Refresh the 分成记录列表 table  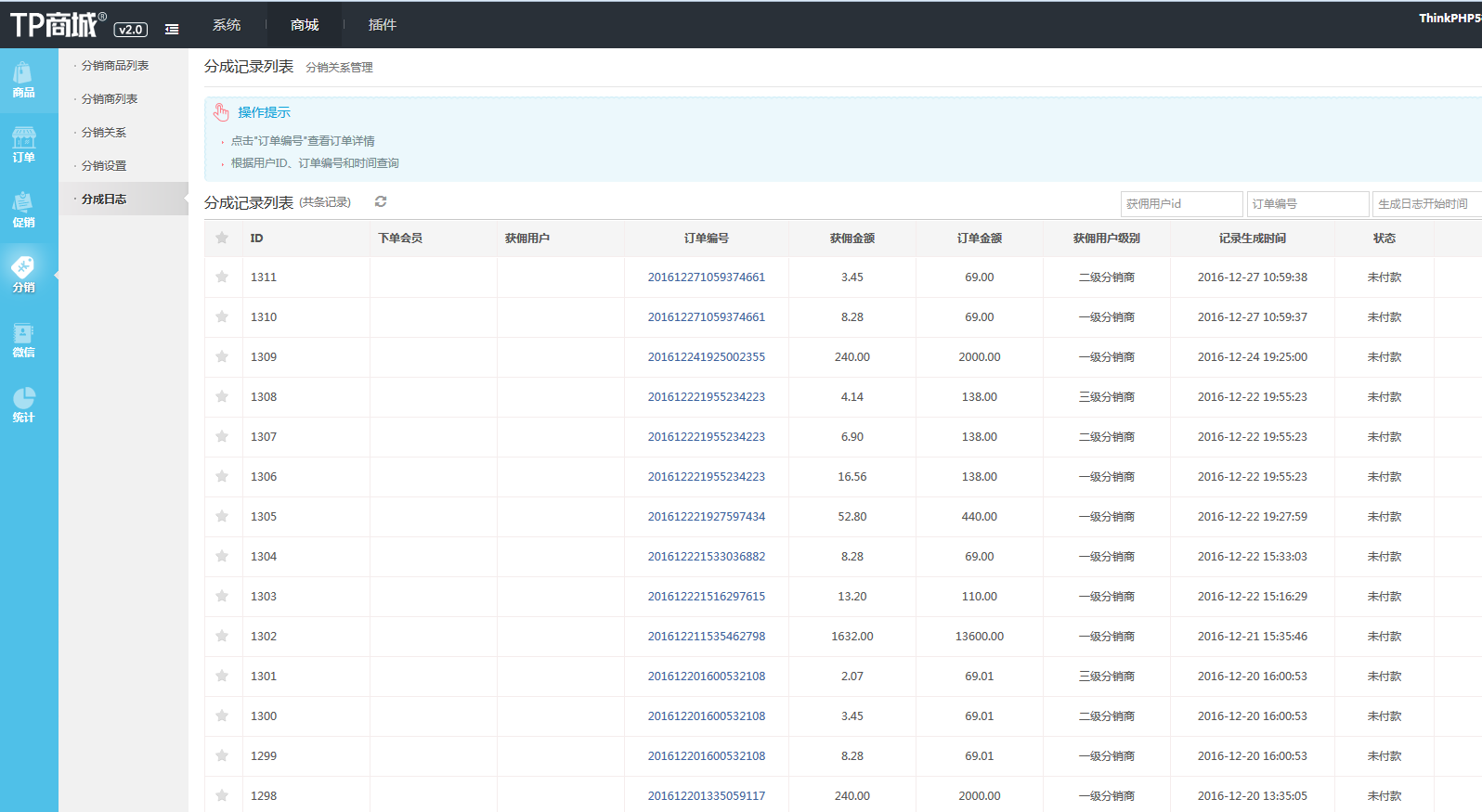[x=381, y=201]
